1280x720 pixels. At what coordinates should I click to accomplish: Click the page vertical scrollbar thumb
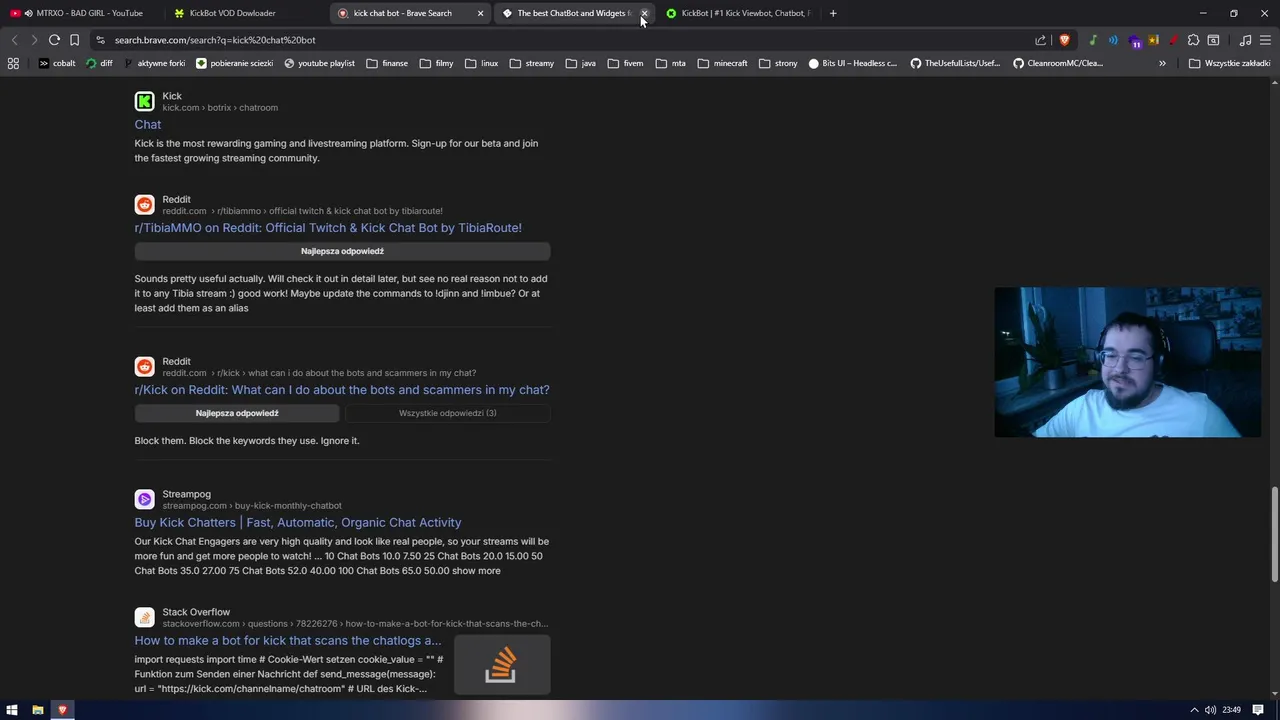pos(1274,534)
